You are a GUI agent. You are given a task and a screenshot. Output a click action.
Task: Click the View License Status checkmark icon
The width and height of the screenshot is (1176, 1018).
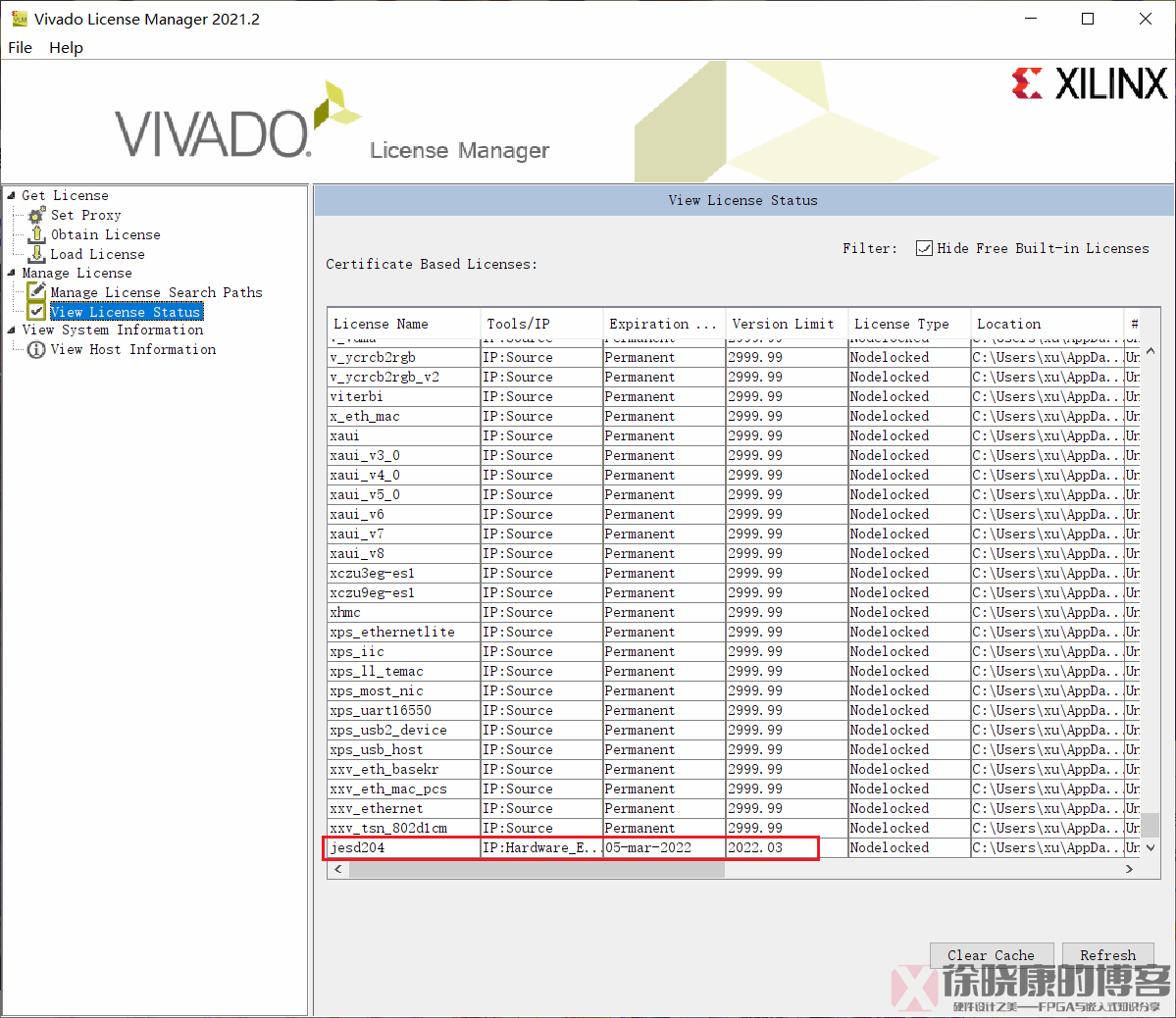[x=36, y=311]
